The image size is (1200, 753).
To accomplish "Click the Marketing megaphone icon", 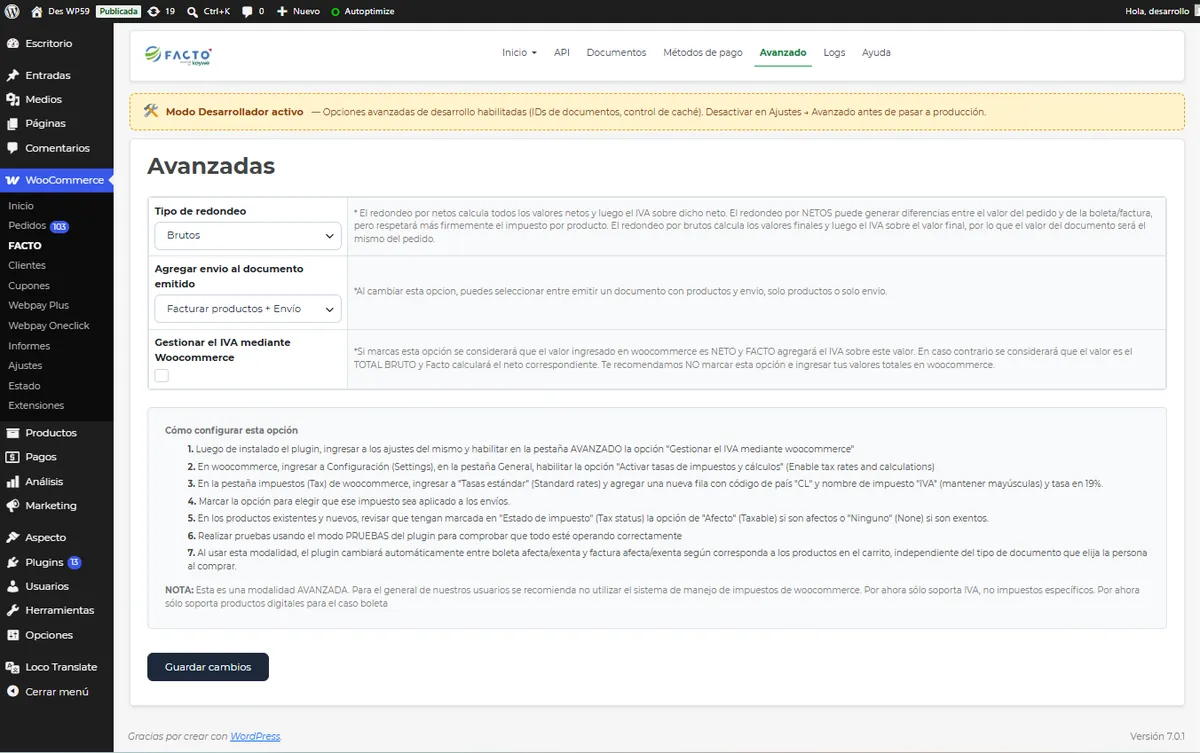I will (x=13, y=506).
